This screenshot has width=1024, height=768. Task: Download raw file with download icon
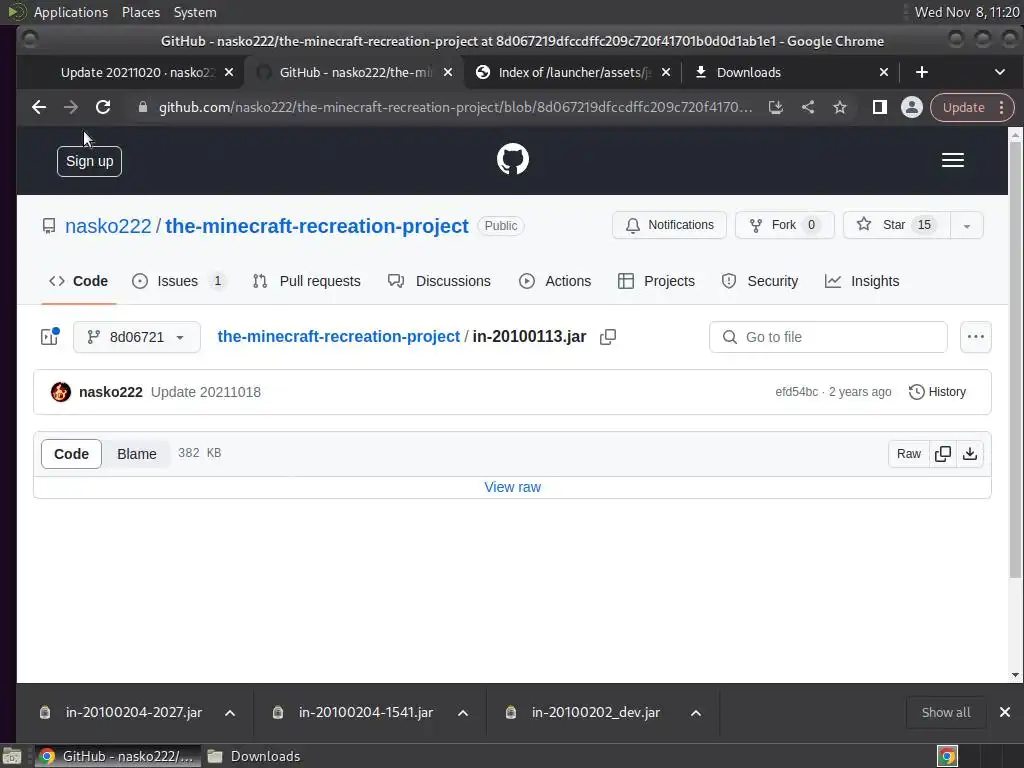pos(970,454)
